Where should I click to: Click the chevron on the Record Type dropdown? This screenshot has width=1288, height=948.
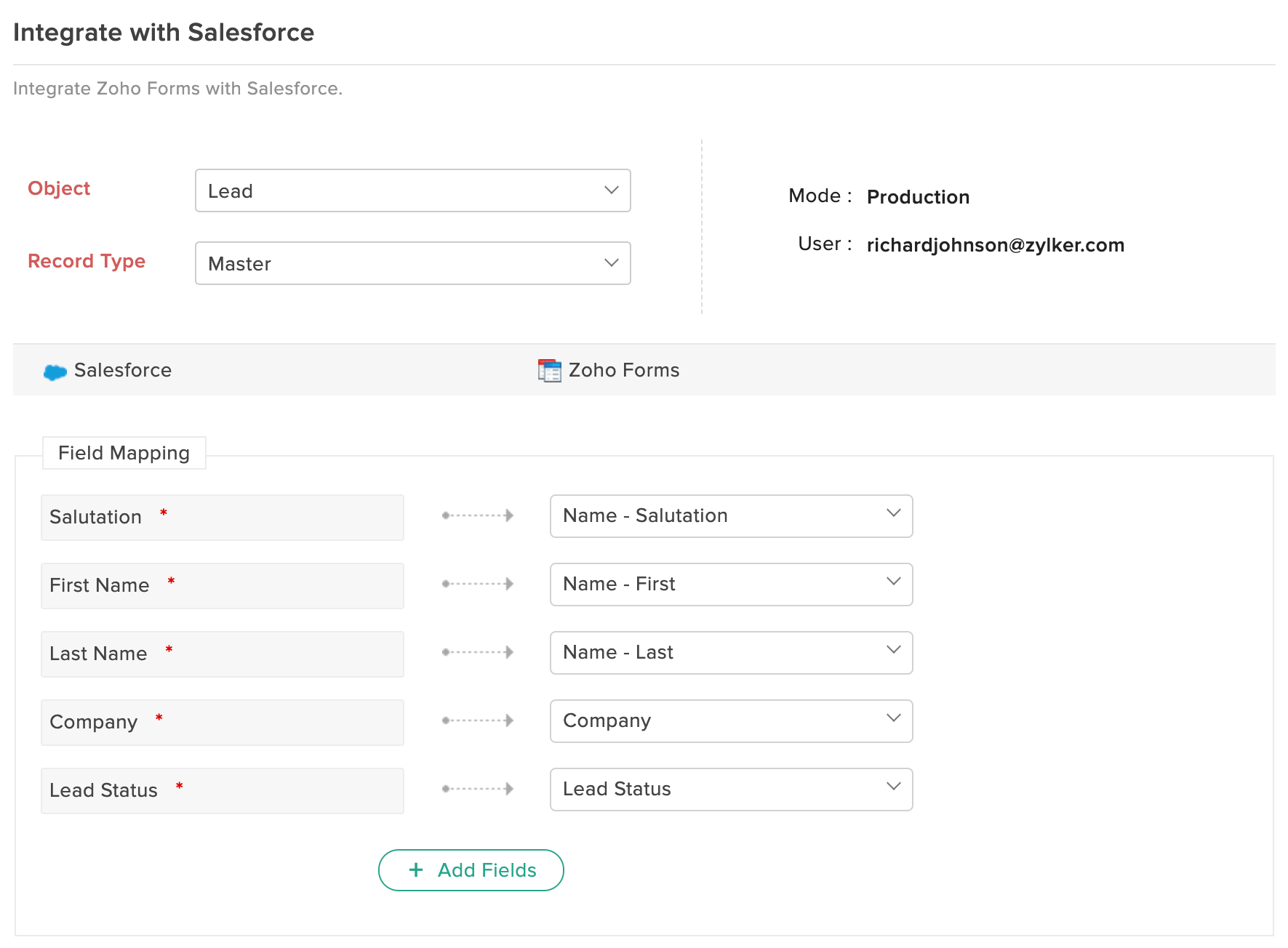610,263
